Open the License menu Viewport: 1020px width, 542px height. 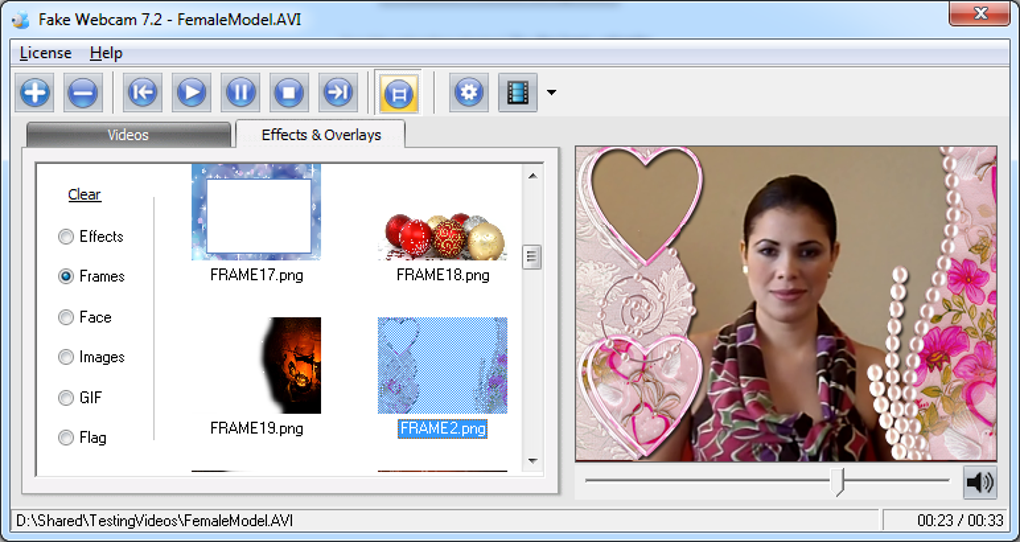[46, 53]
